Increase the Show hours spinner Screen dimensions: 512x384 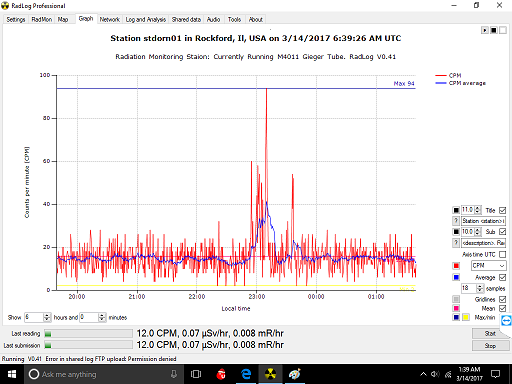pos(47,315)
